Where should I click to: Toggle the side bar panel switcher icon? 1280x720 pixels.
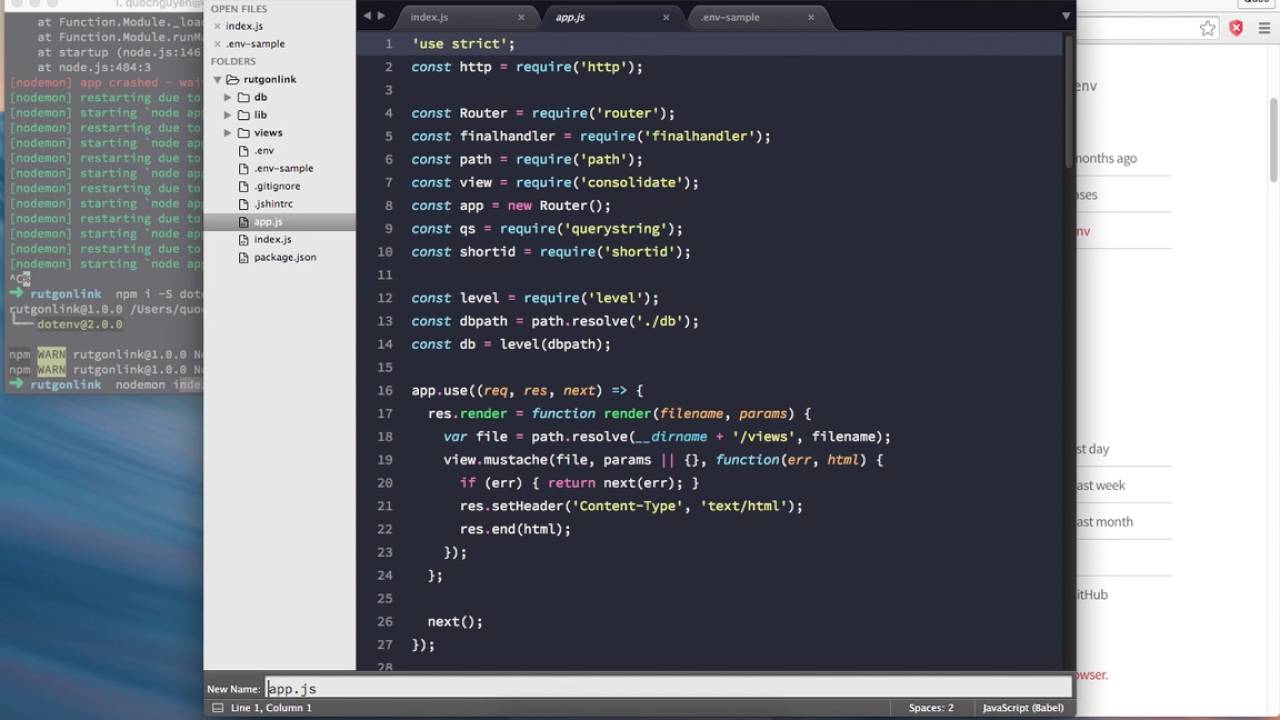pos(217,707)
